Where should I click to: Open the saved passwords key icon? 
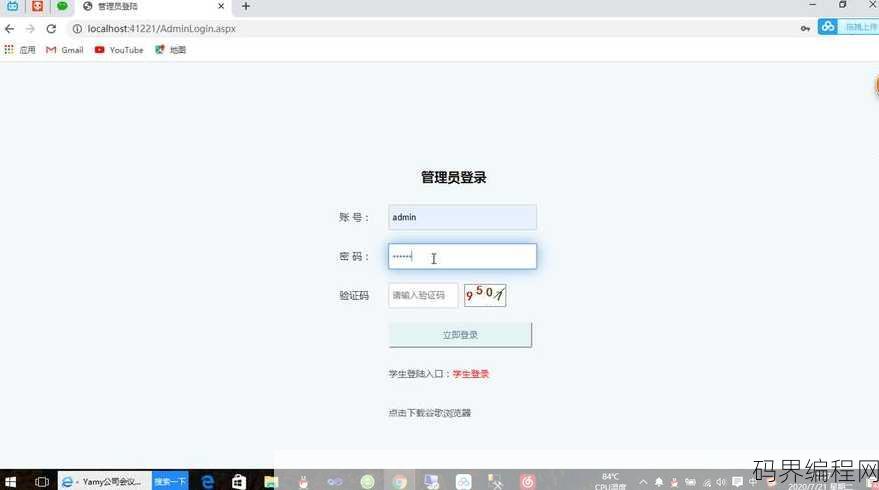[x=805, y=29]
